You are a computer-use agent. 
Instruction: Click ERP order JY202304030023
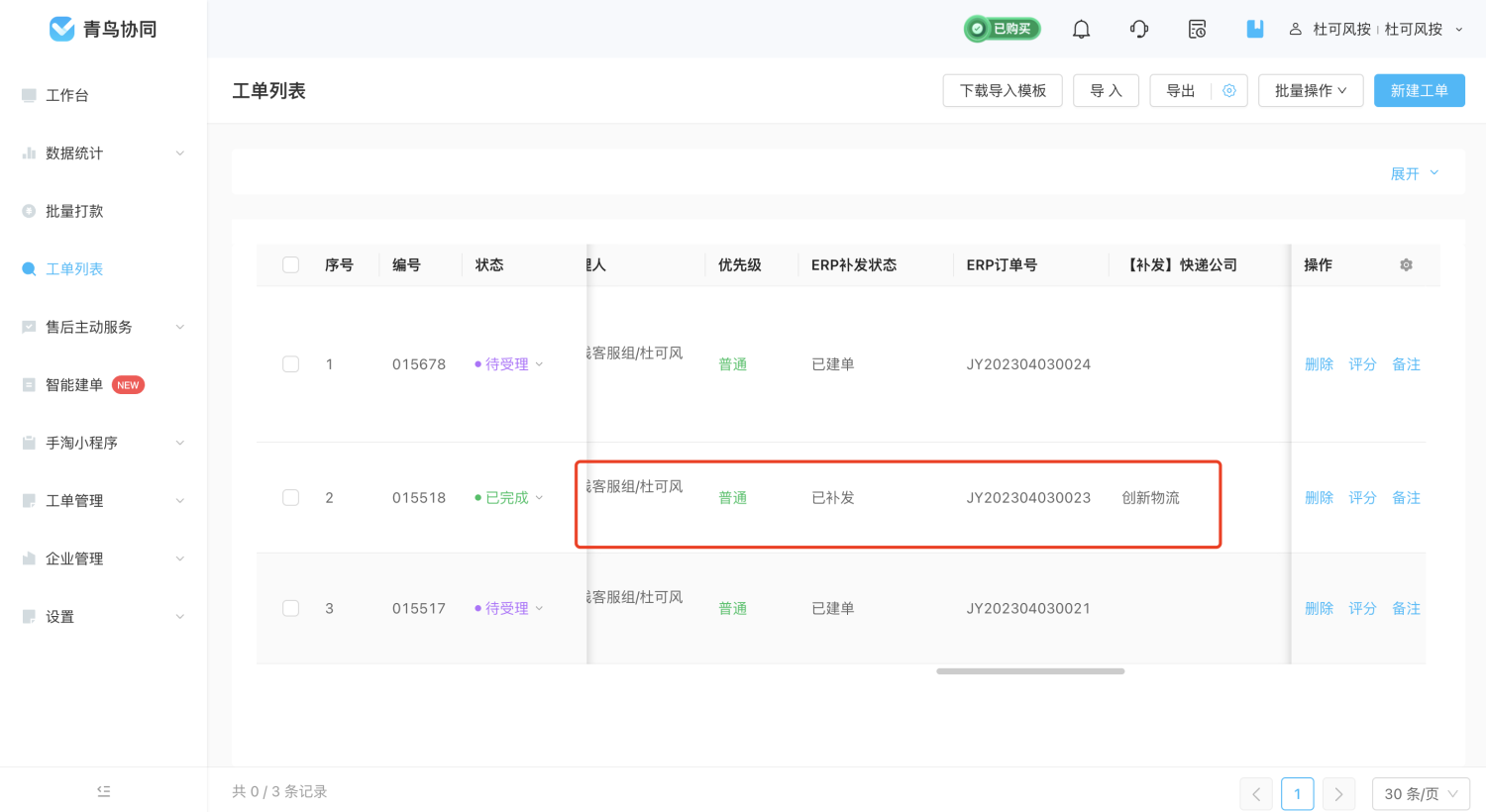pos(1028,497)
